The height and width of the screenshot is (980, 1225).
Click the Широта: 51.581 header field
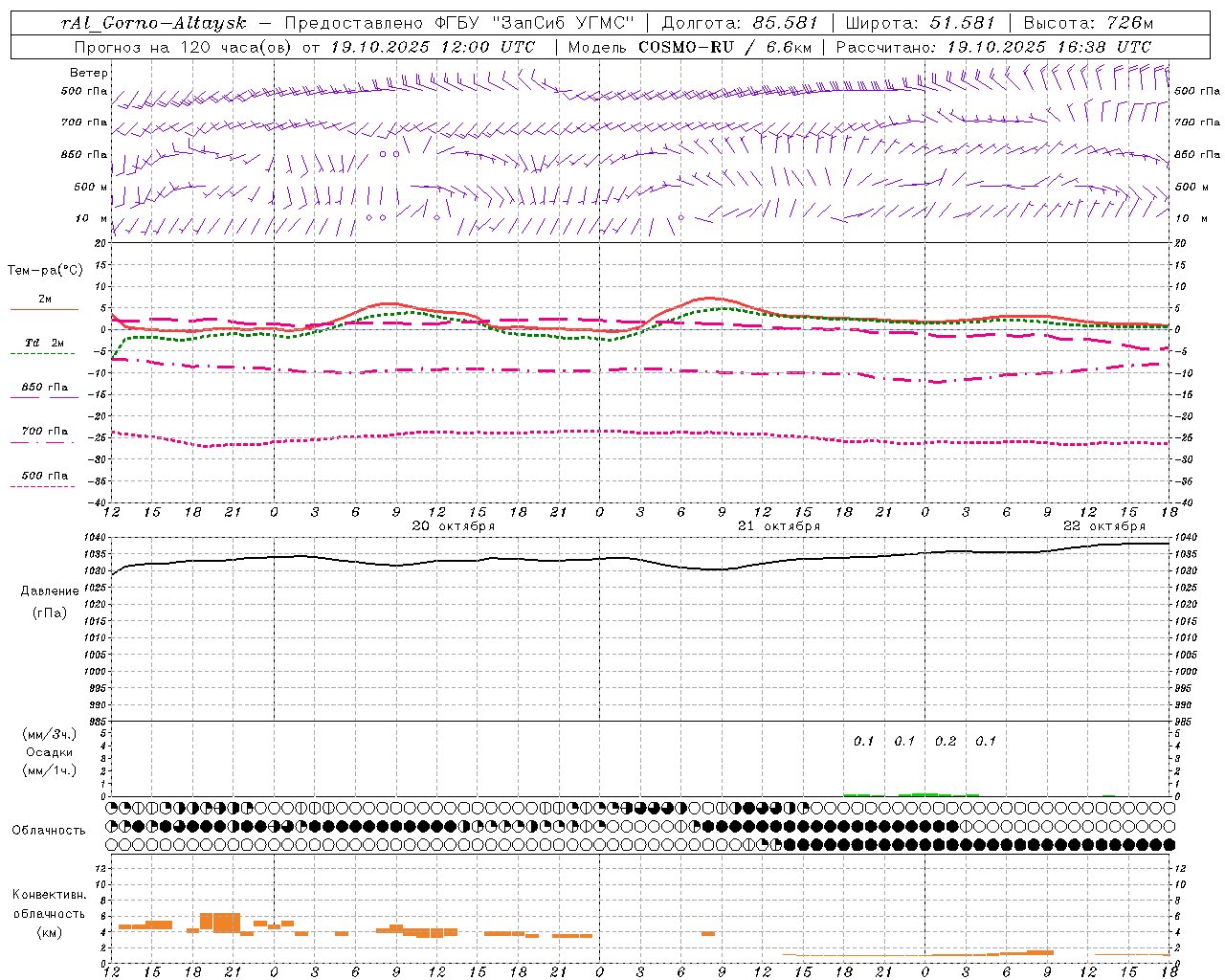tap(921, 23)
